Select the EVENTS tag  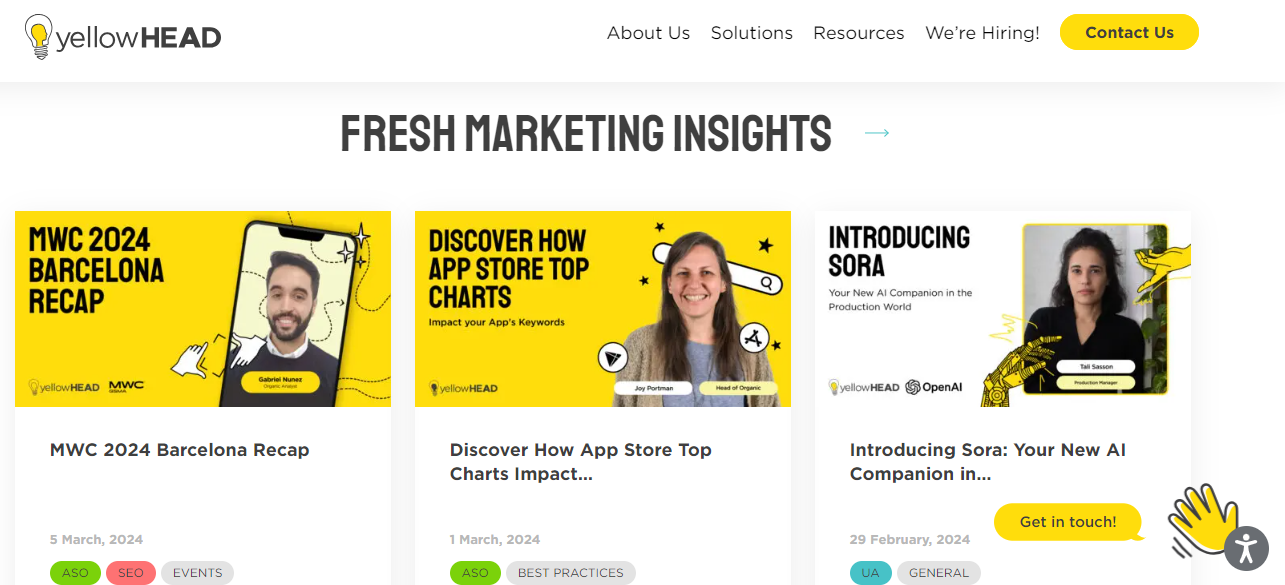[x=197, y=573]
